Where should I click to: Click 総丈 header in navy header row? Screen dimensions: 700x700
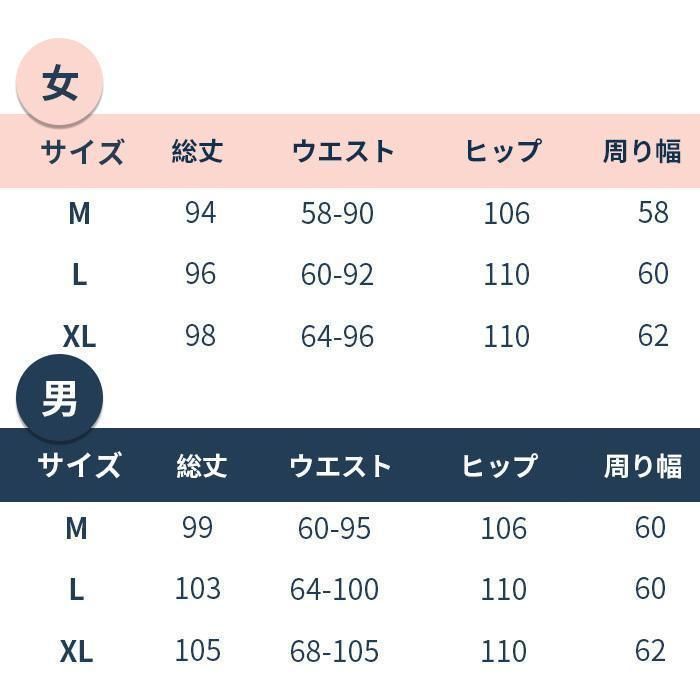(x=202, y=465)
